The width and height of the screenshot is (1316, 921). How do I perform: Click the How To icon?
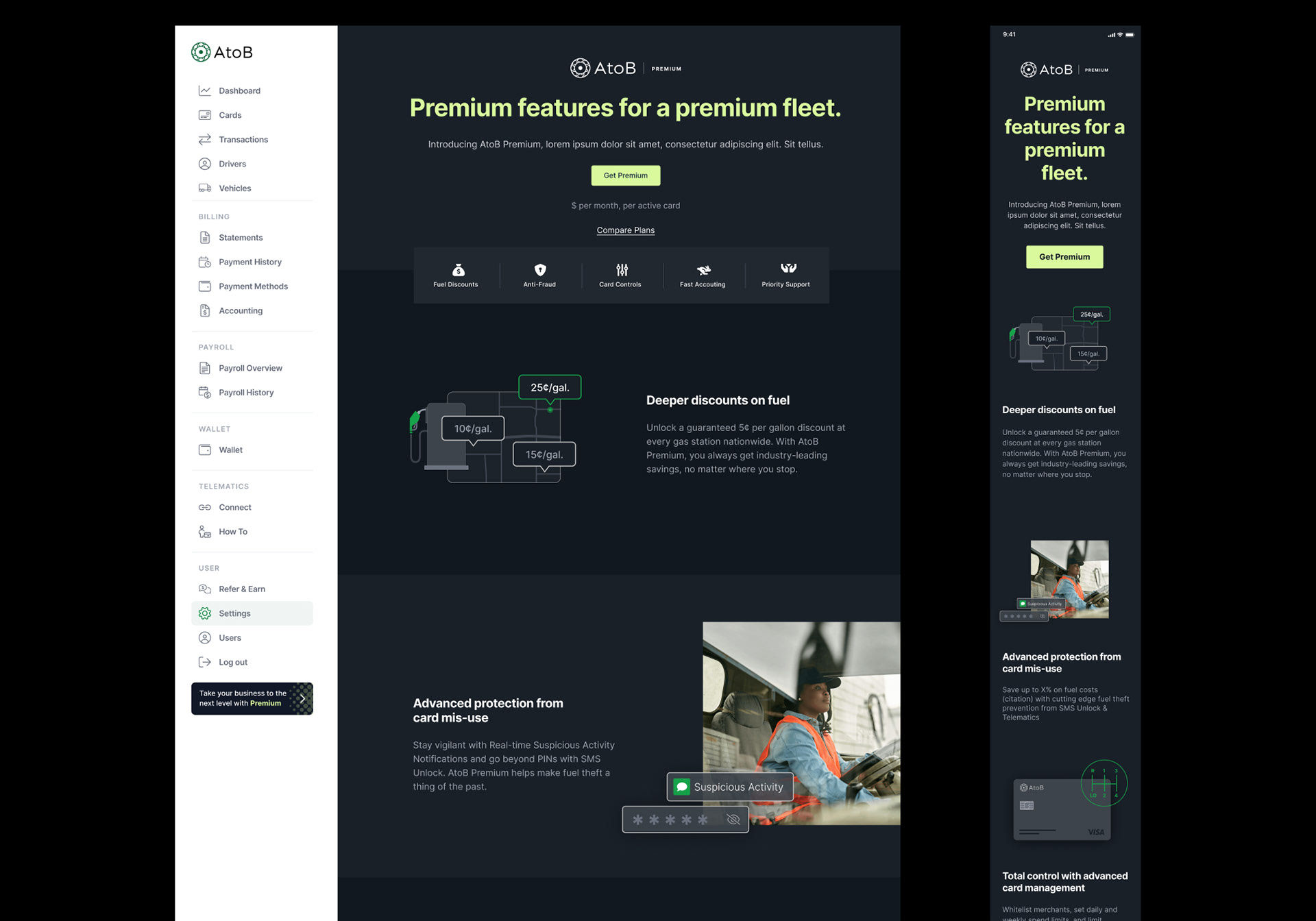click(204, 531)
